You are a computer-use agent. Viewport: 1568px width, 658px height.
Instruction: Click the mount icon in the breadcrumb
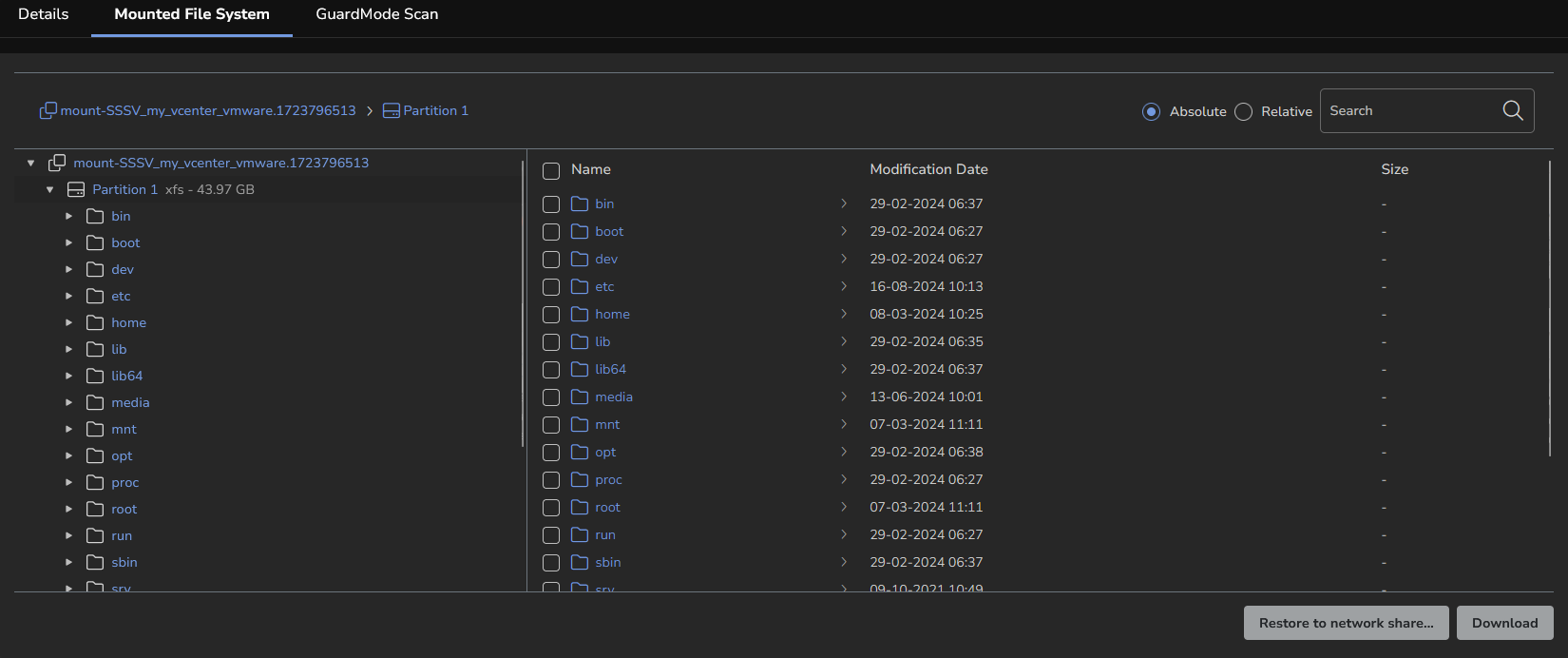[x=48, y=111]
